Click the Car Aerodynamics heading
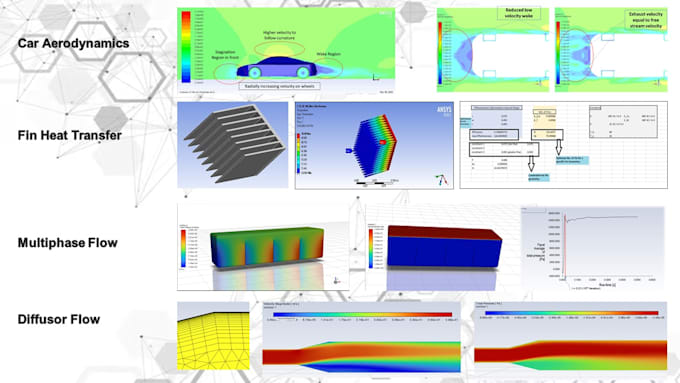 (x=73, y=43)
